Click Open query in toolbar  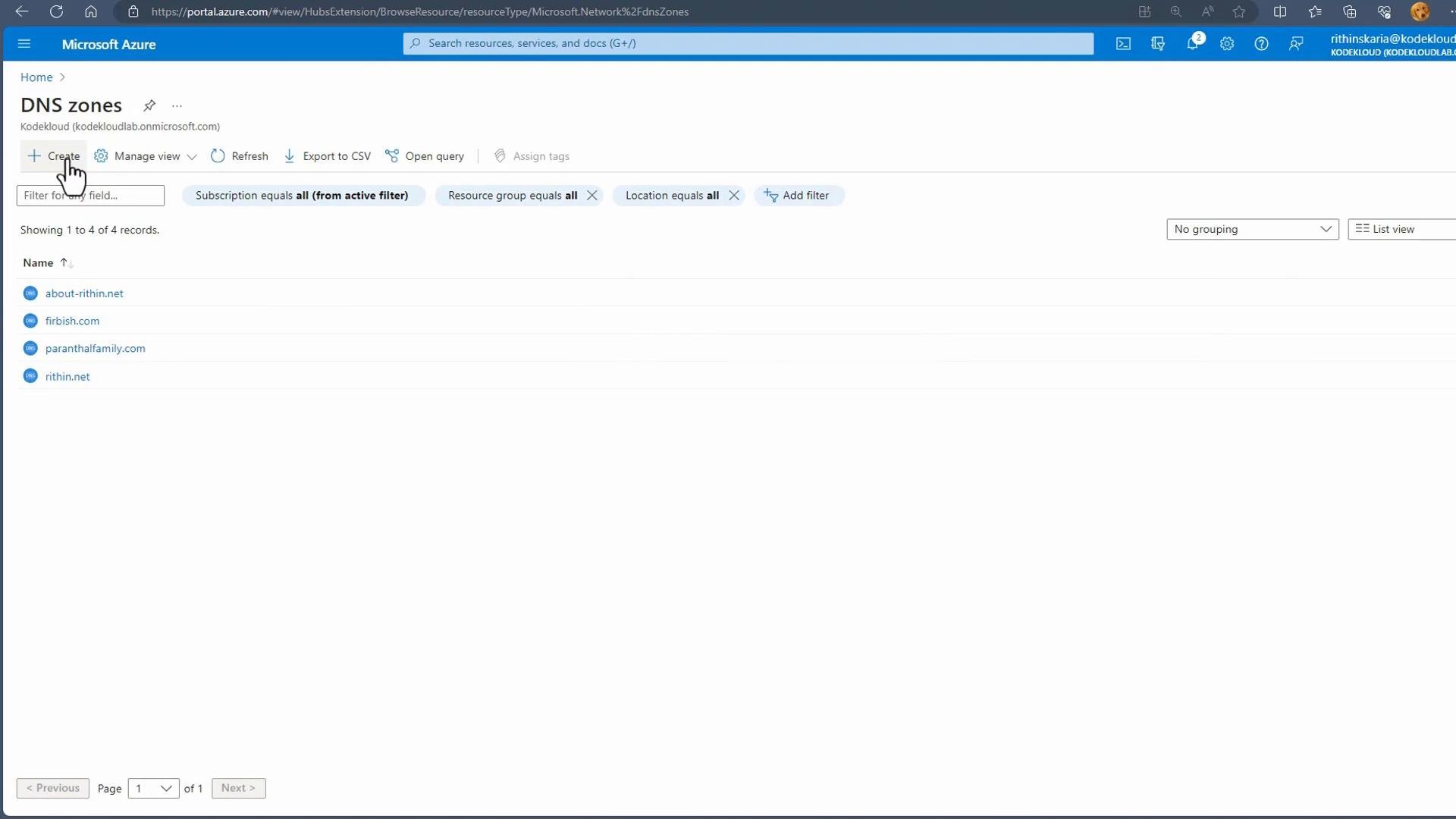425,156
